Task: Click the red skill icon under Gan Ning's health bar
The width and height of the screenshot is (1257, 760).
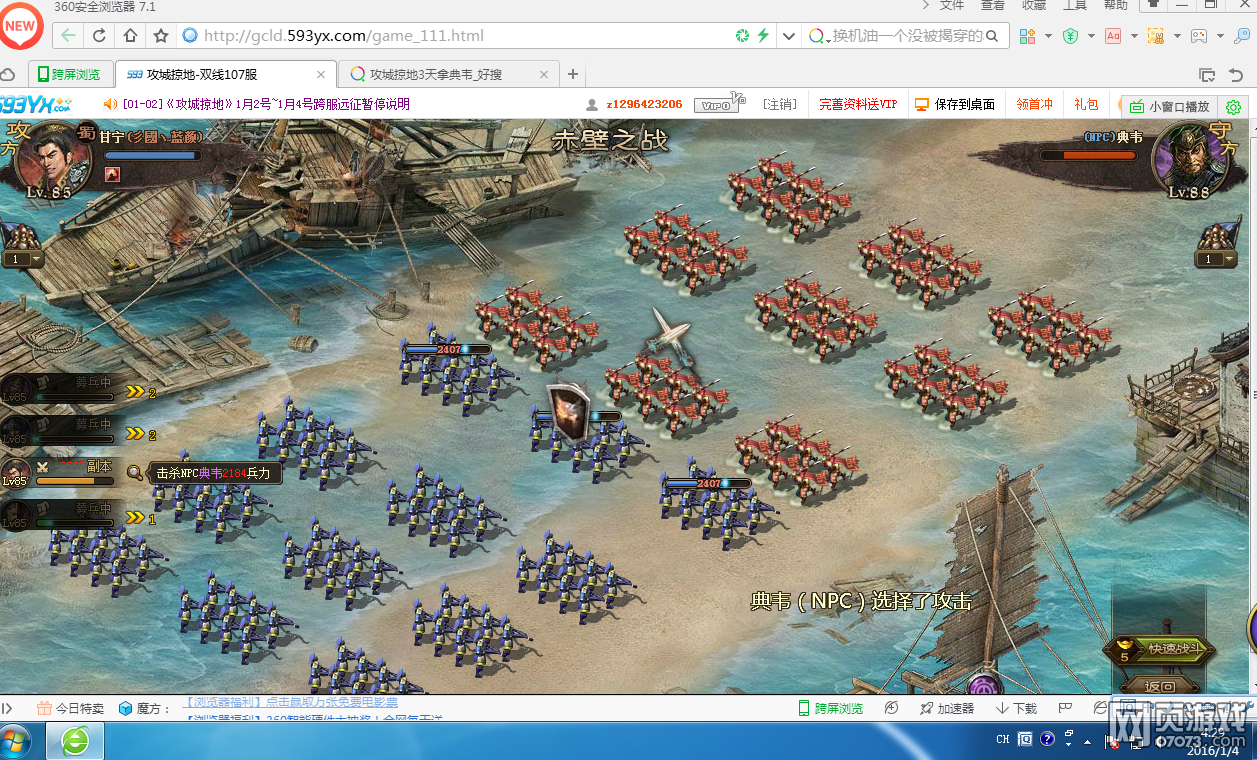Action: (112, 174)
